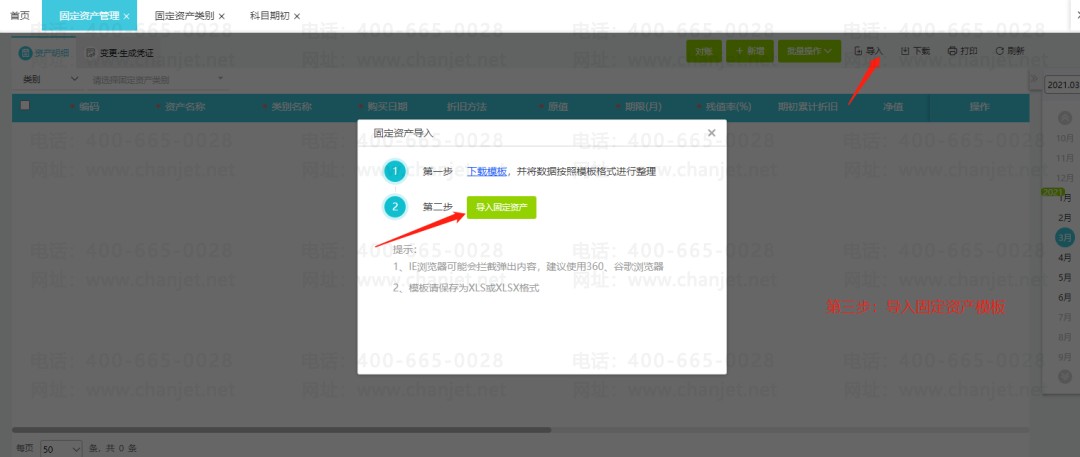Click the green 导入固定资产 button
Image resolution: width=1080 pixels, height=457 pixels.
[501, 207]
